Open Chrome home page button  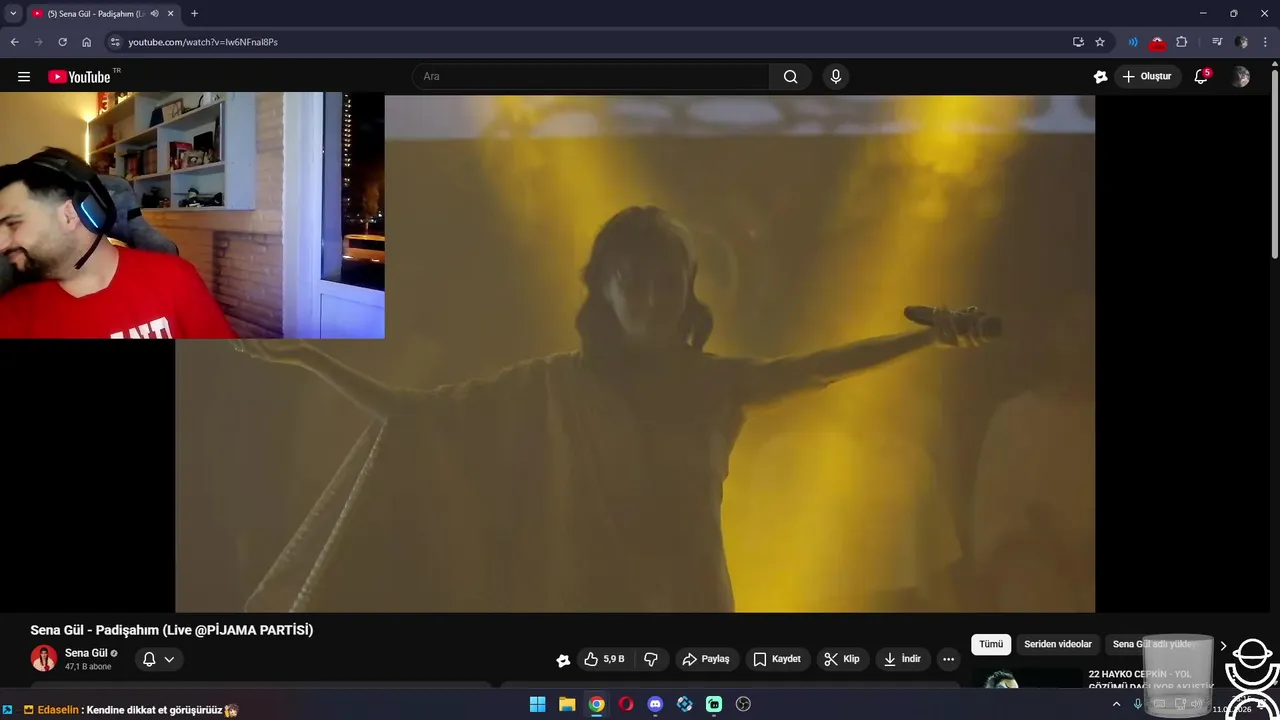pos(87,42)
